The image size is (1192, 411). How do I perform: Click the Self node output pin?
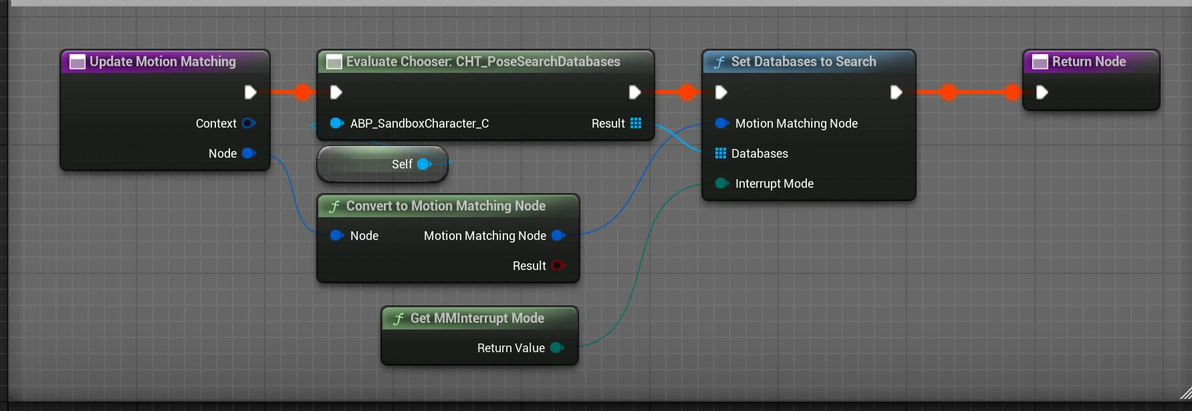423,164
